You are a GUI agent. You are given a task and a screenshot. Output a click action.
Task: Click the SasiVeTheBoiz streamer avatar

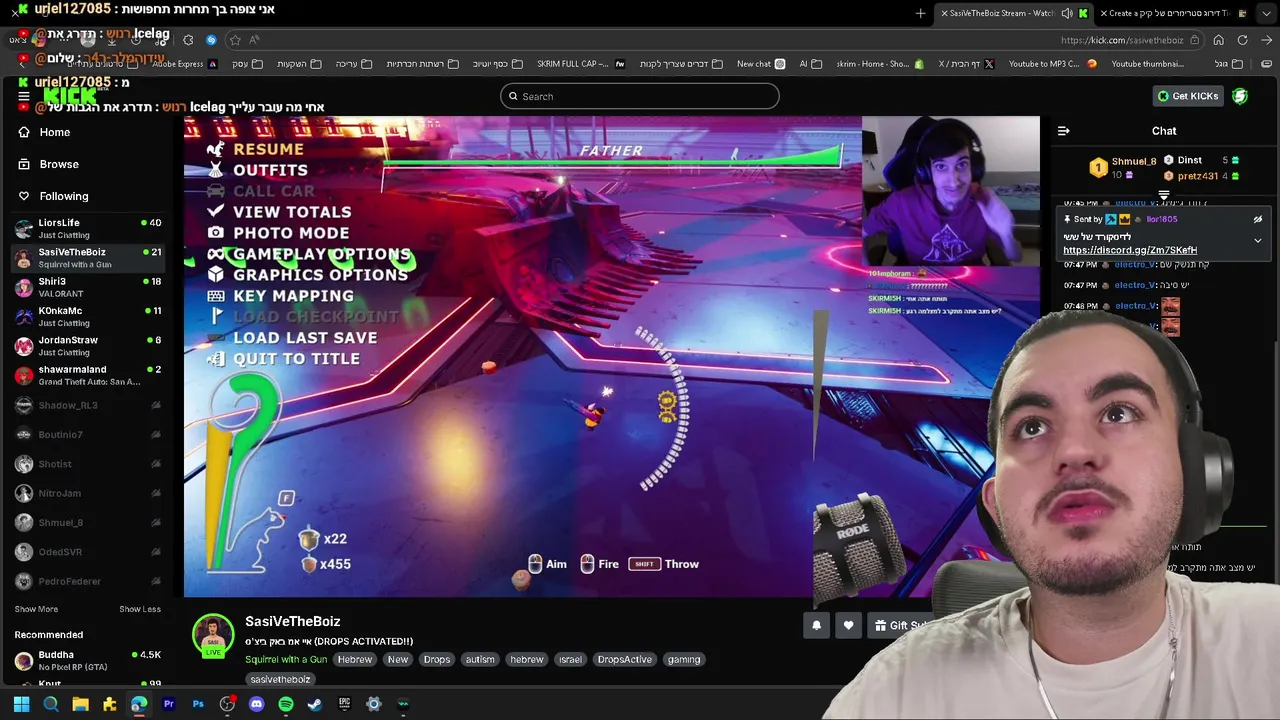[213, 635]
